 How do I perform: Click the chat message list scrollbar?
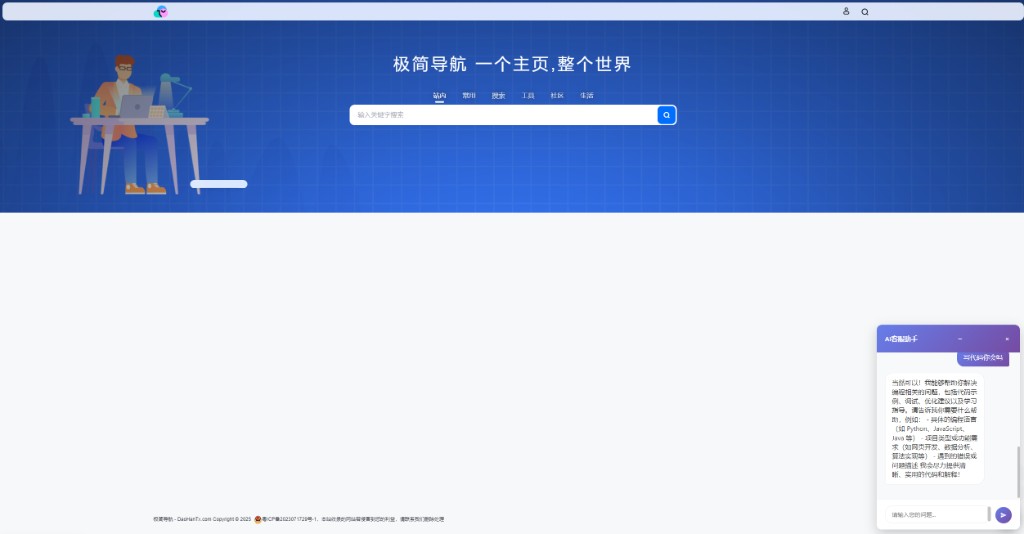coord(1017,470)
